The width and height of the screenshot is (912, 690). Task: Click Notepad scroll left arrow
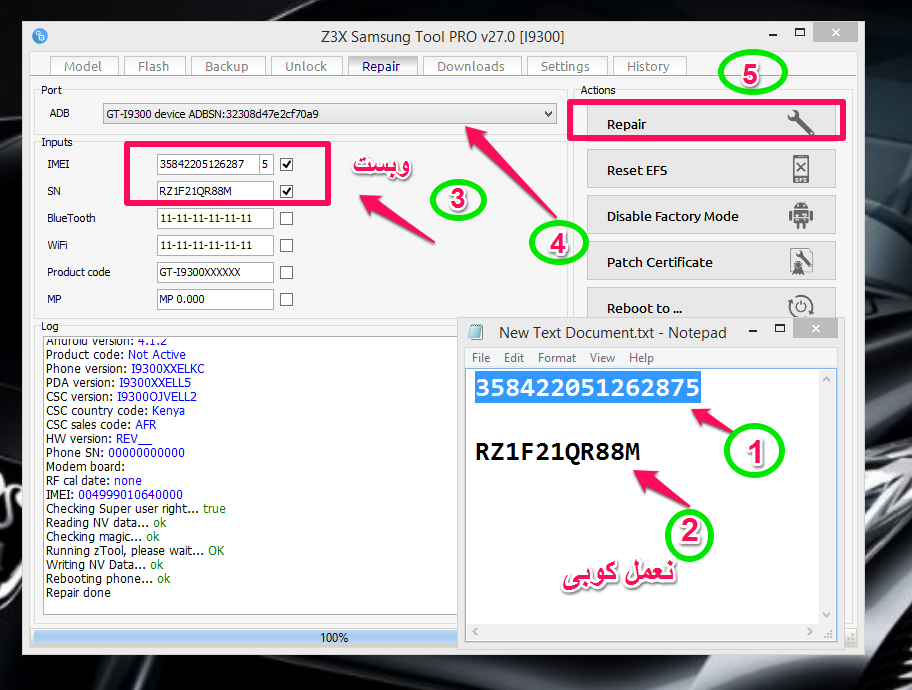point(475,632)
